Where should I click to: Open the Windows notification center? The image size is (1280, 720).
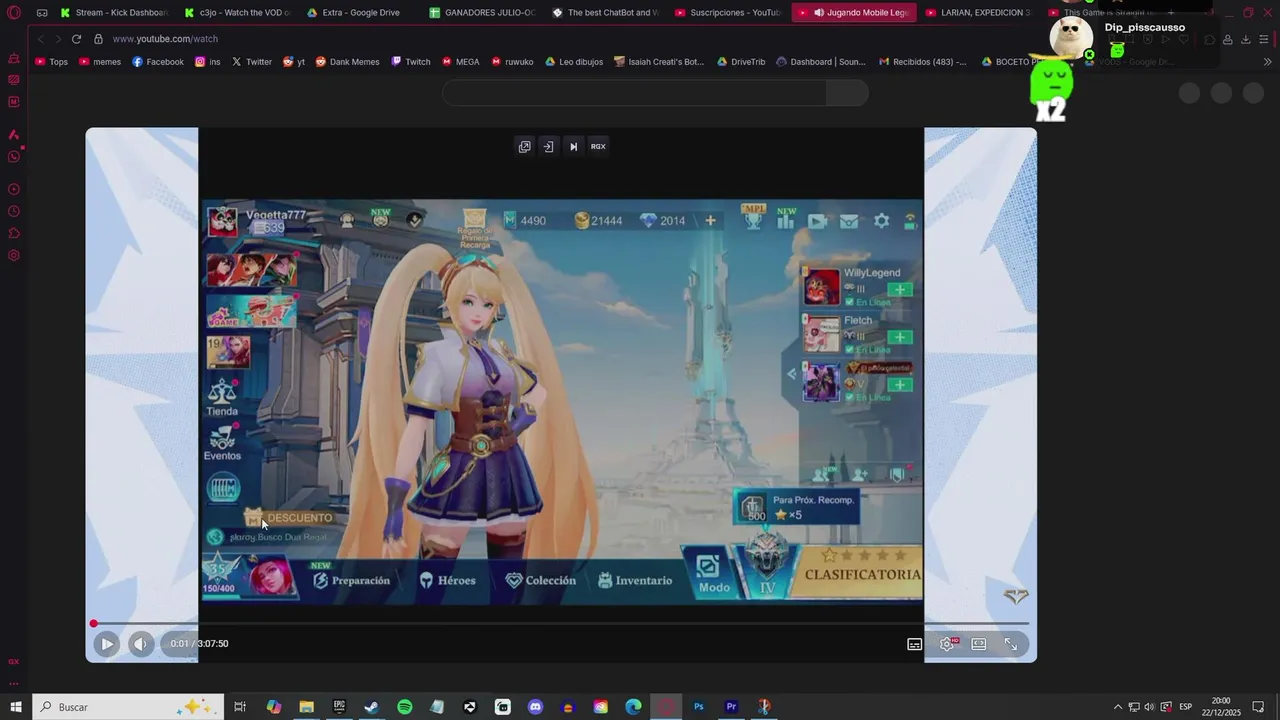click(x=1259, y=707)
